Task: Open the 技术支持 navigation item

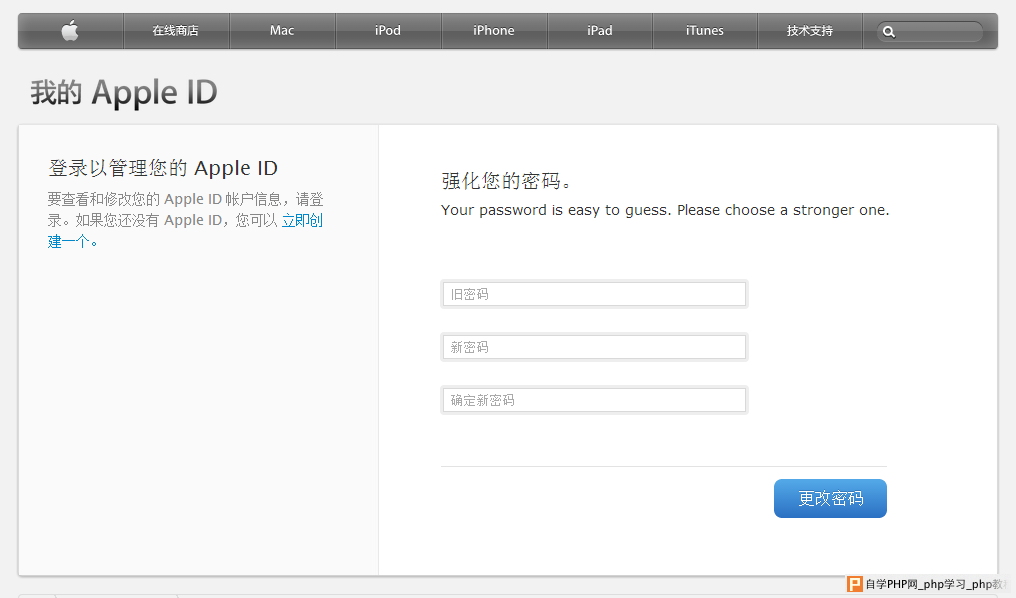Action: [810, 30]
